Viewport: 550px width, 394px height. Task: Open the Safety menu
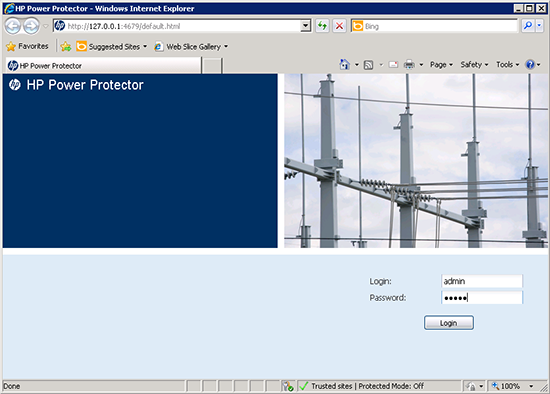click(474, 65)
